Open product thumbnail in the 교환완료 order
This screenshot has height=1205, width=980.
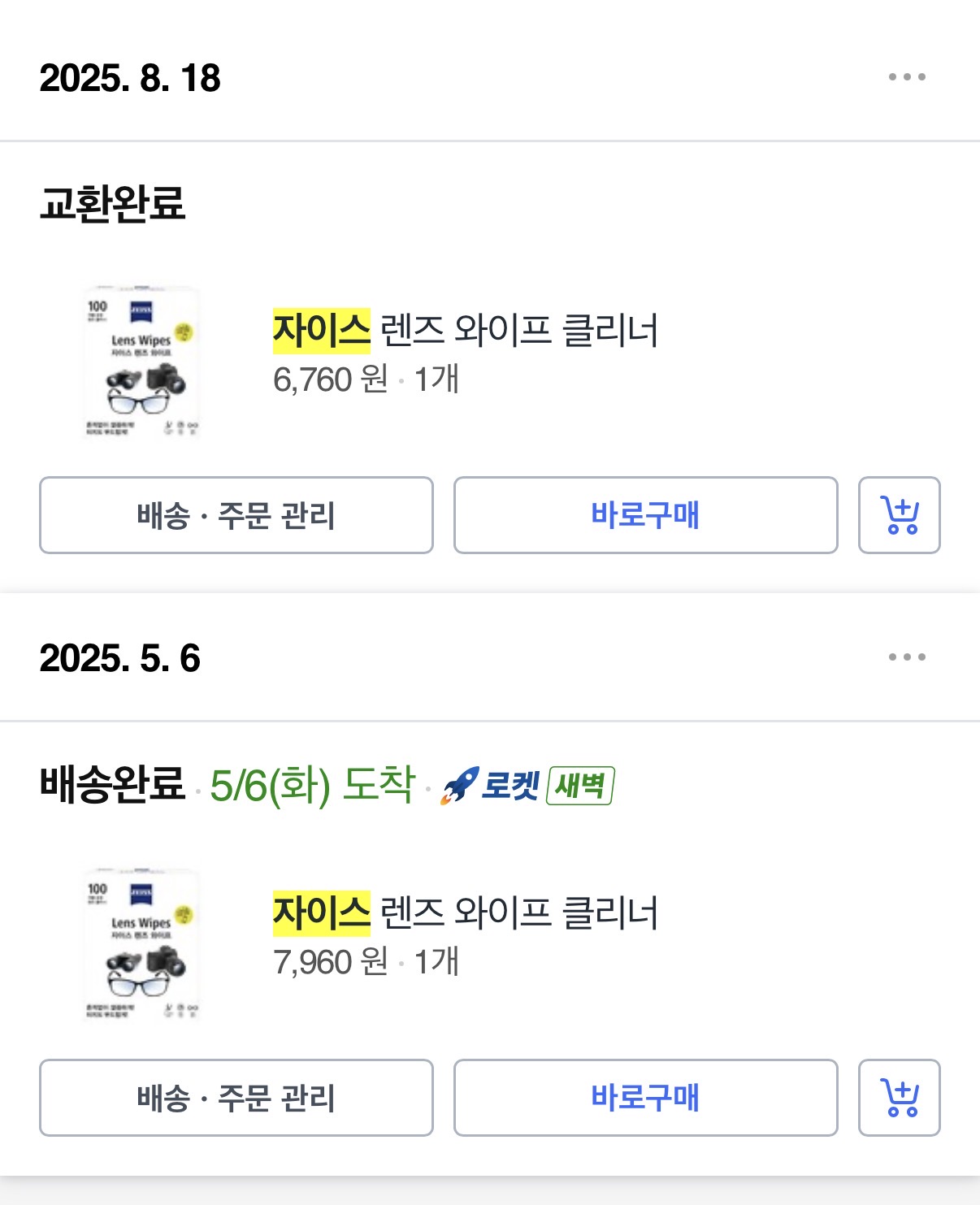(141, 362)
